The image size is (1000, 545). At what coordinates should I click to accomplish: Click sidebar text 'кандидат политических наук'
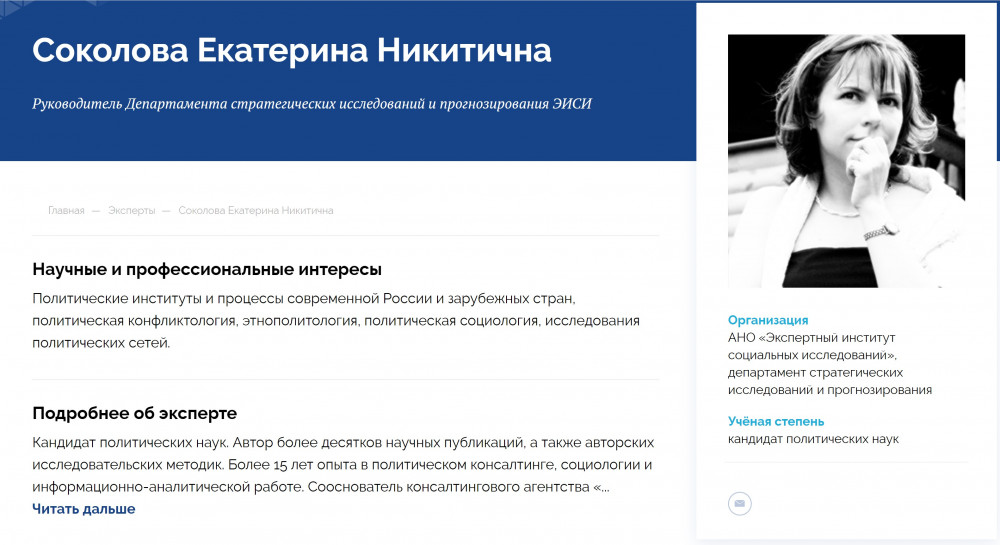pyautogui.click(x=813, y=439)
